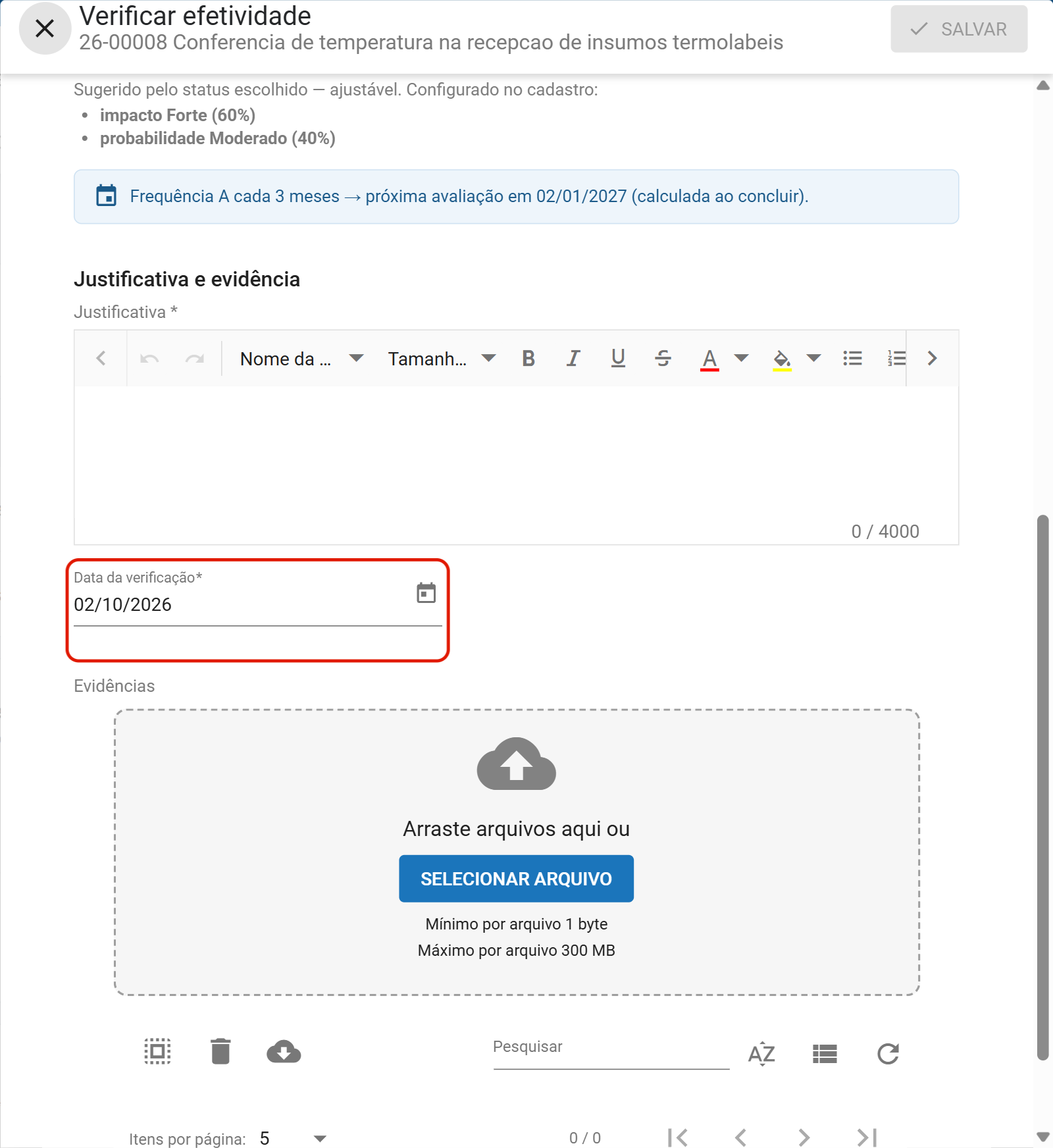This screenshot has width=1053, height=1148.
Task: Click the Frequência próxima avaliação info banner
Action: (516, 197)
